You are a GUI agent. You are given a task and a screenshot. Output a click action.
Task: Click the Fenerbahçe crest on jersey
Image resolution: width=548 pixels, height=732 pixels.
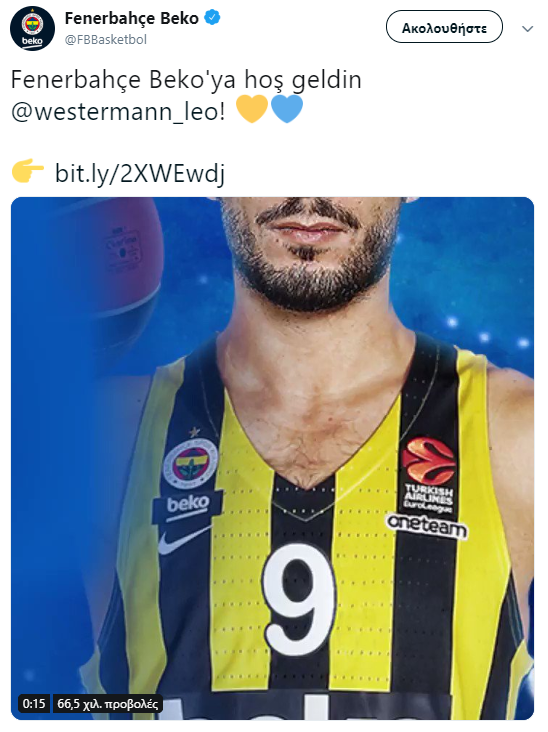[190, 463]
